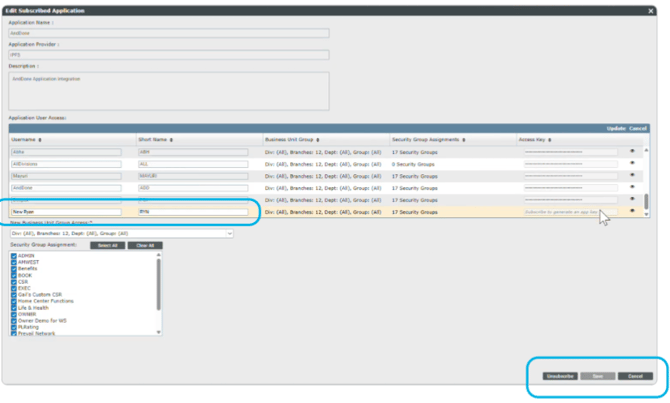Image resolution: width=670 pixels, height=403 pixels.
Task: Click the Unsubscribe button
Action: [558, 376]
